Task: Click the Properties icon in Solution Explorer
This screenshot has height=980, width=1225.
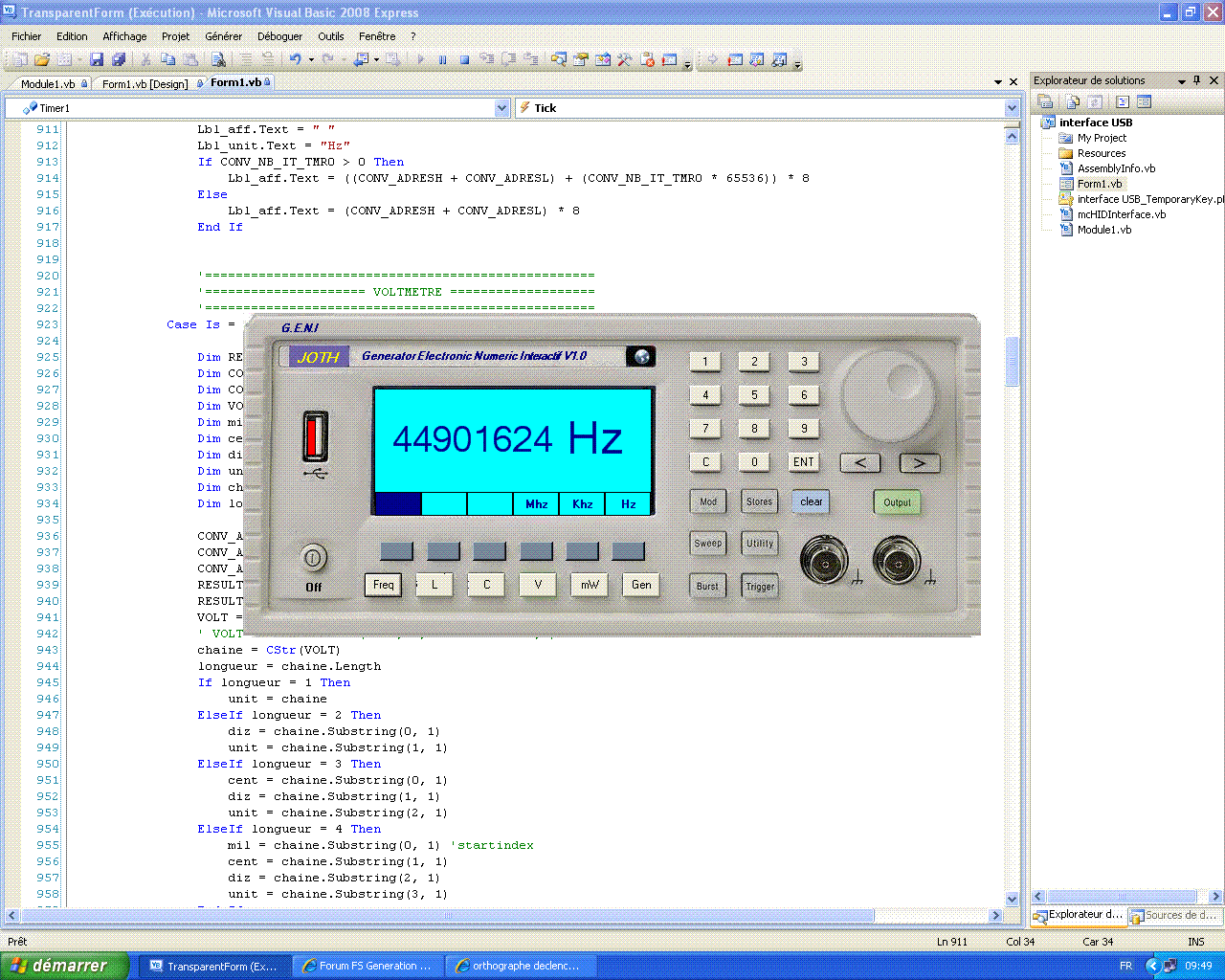Action: point(1045,101)
